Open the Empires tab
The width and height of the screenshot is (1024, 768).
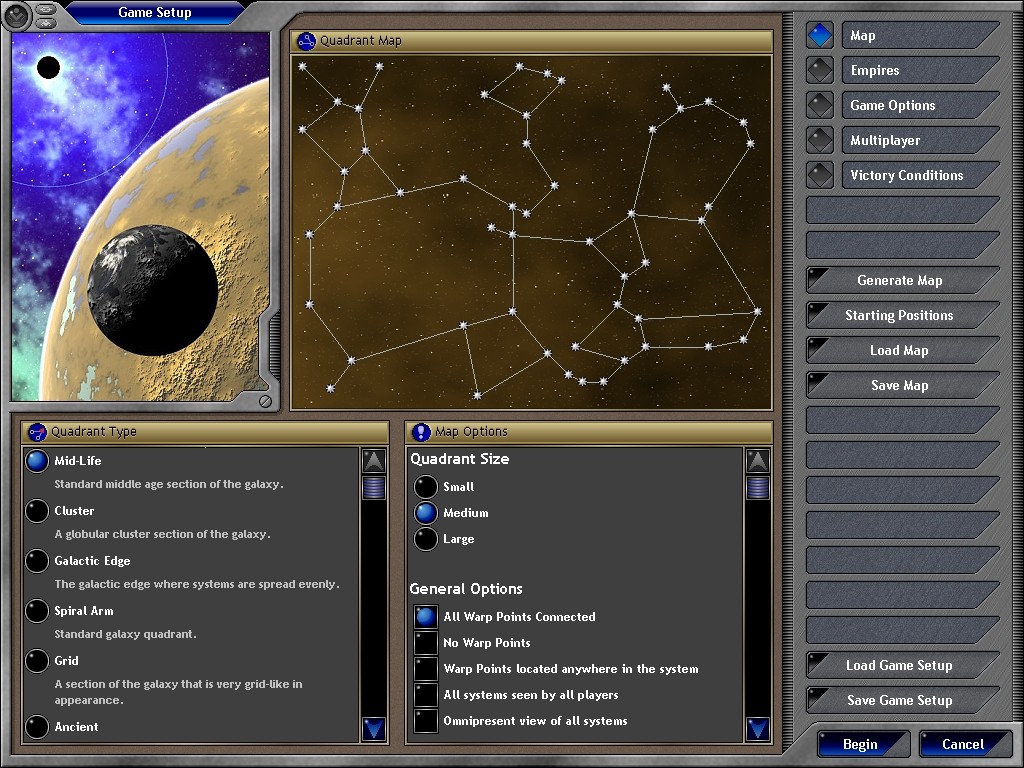tap(918, 71)
